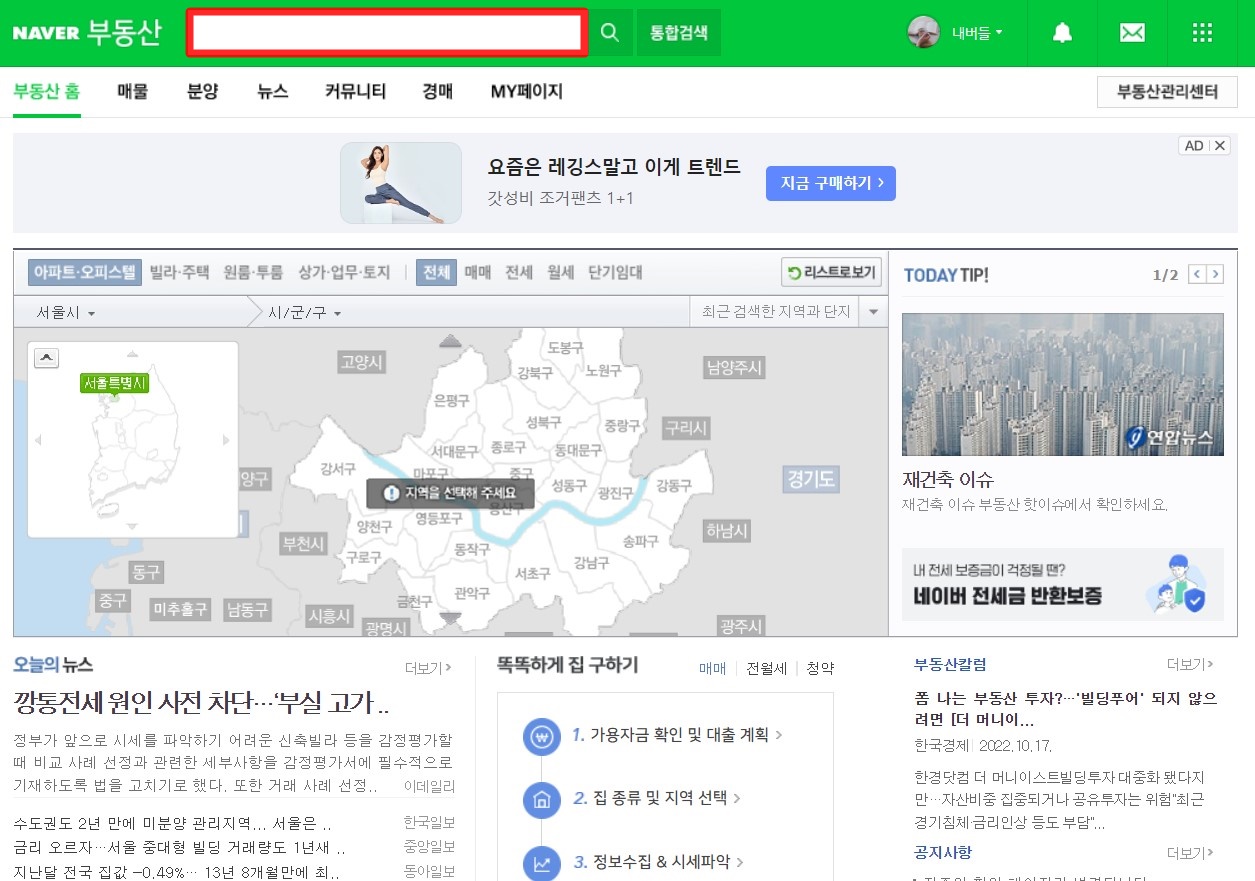
Task: Show previous TODAY TIP item
Action: tap(1196, 274)
